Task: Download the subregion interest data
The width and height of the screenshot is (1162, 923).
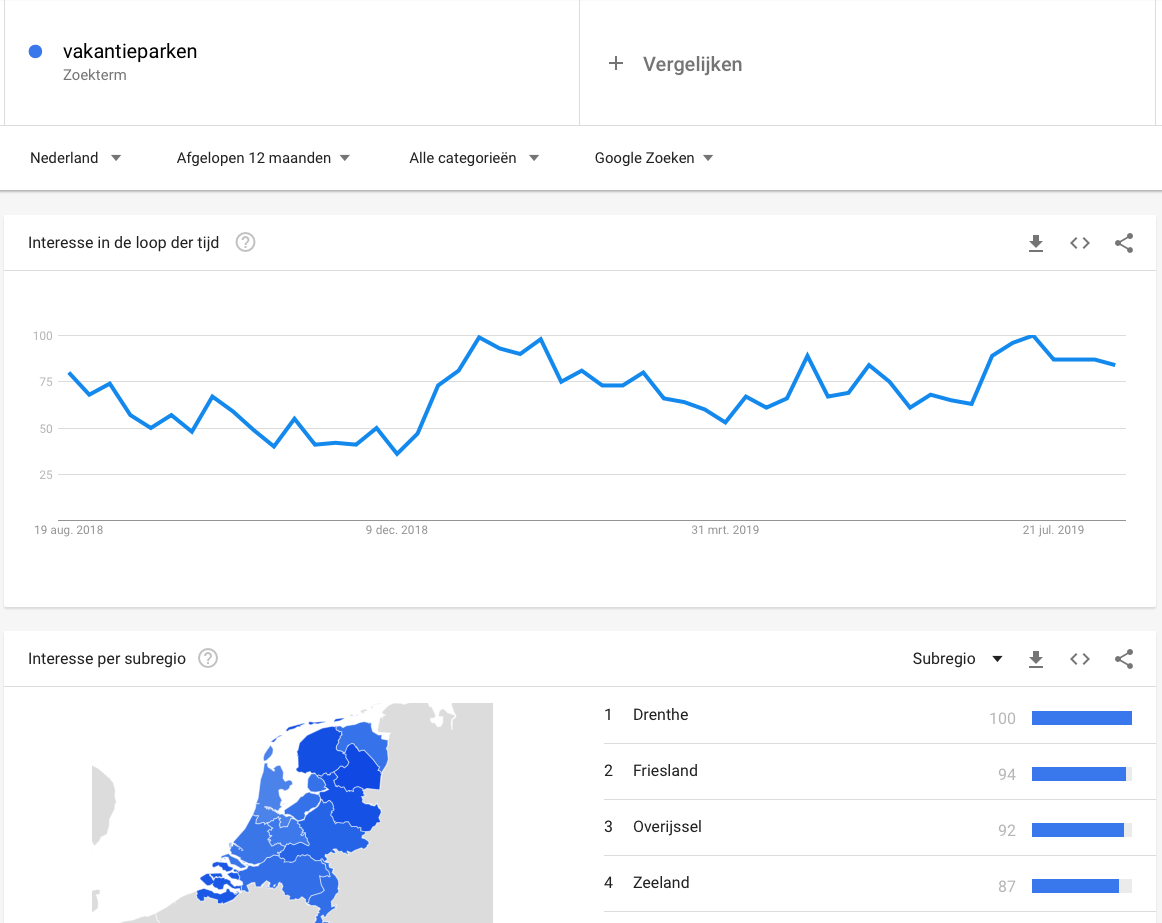Action: [x=1036, y=659]
